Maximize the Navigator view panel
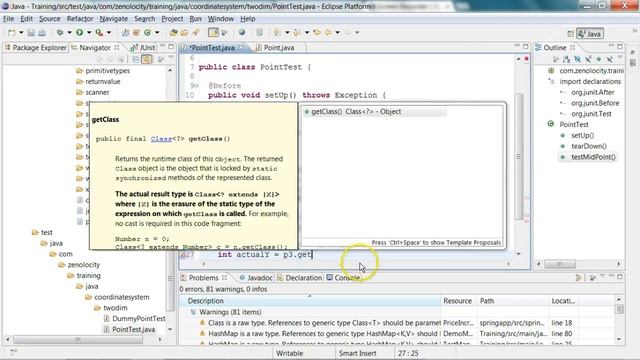The image size is (640, 360). (x=171, y=47)
